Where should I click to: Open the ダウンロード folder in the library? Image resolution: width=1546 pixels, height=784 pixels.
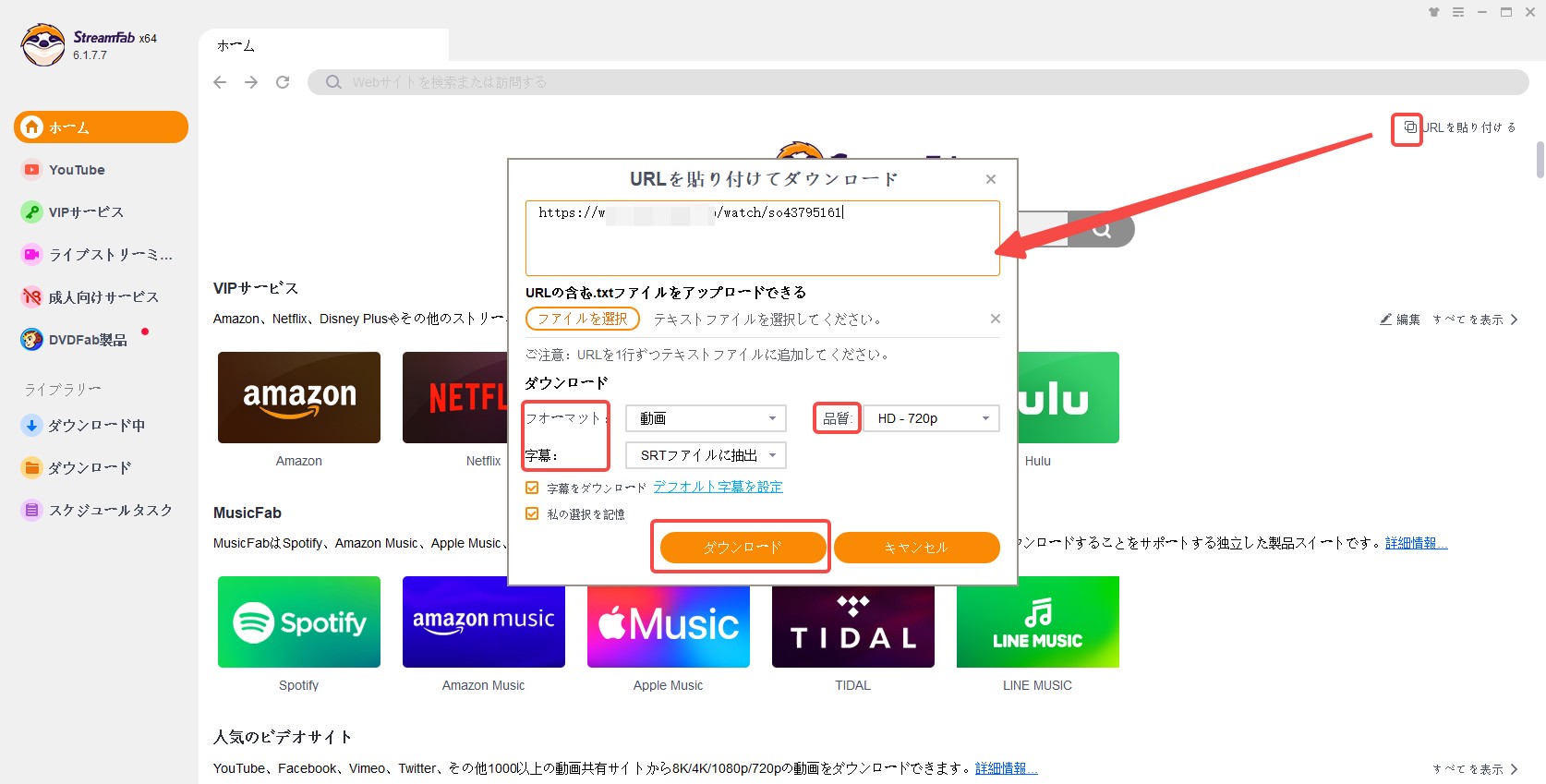pyautogui.click(x=77, y=468)
